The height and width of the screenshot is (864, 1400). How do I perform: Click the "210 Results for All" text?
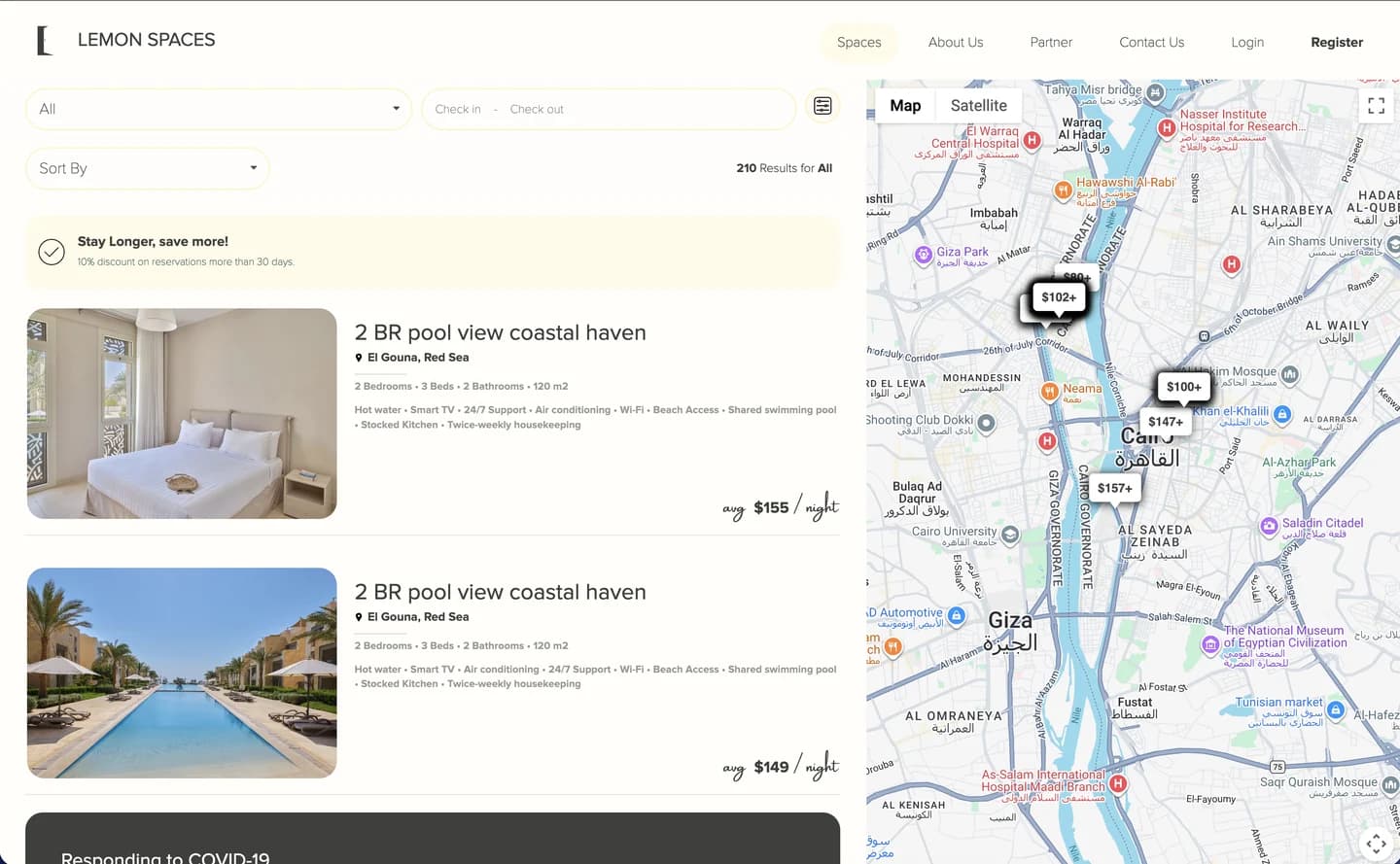tap(784, 168)
